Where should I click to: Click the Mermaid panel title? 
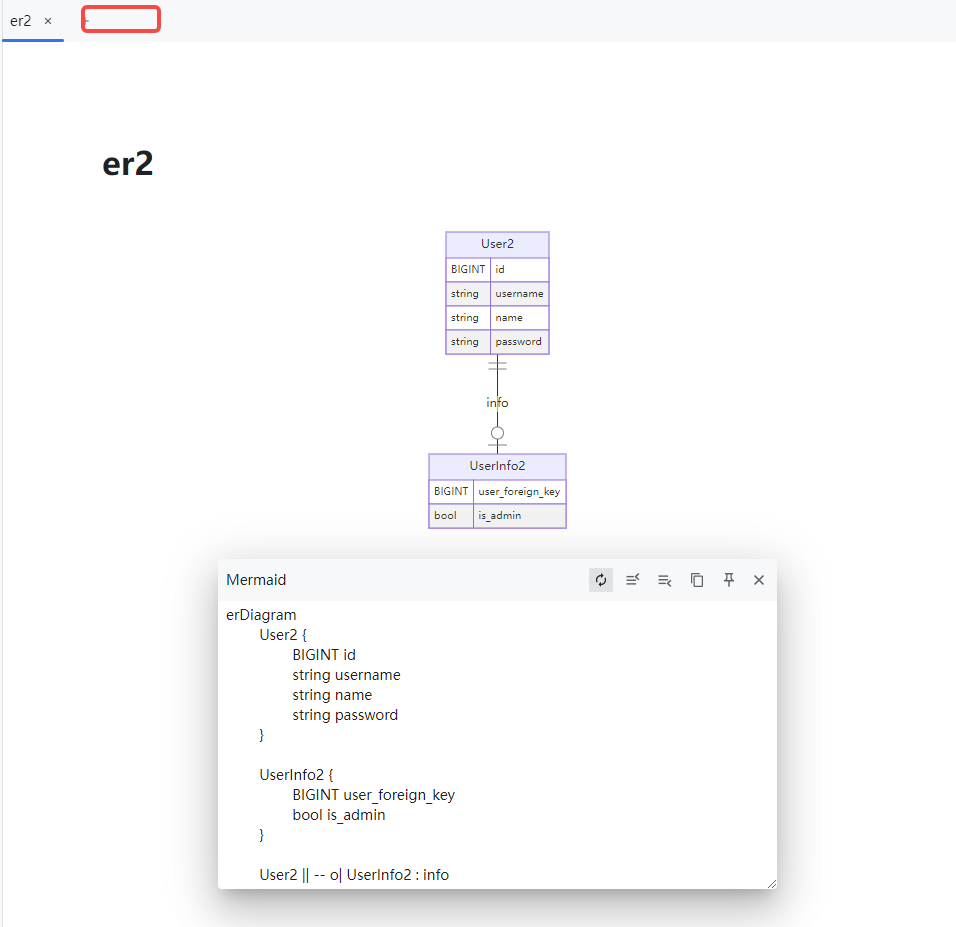[x=255, y=580]
